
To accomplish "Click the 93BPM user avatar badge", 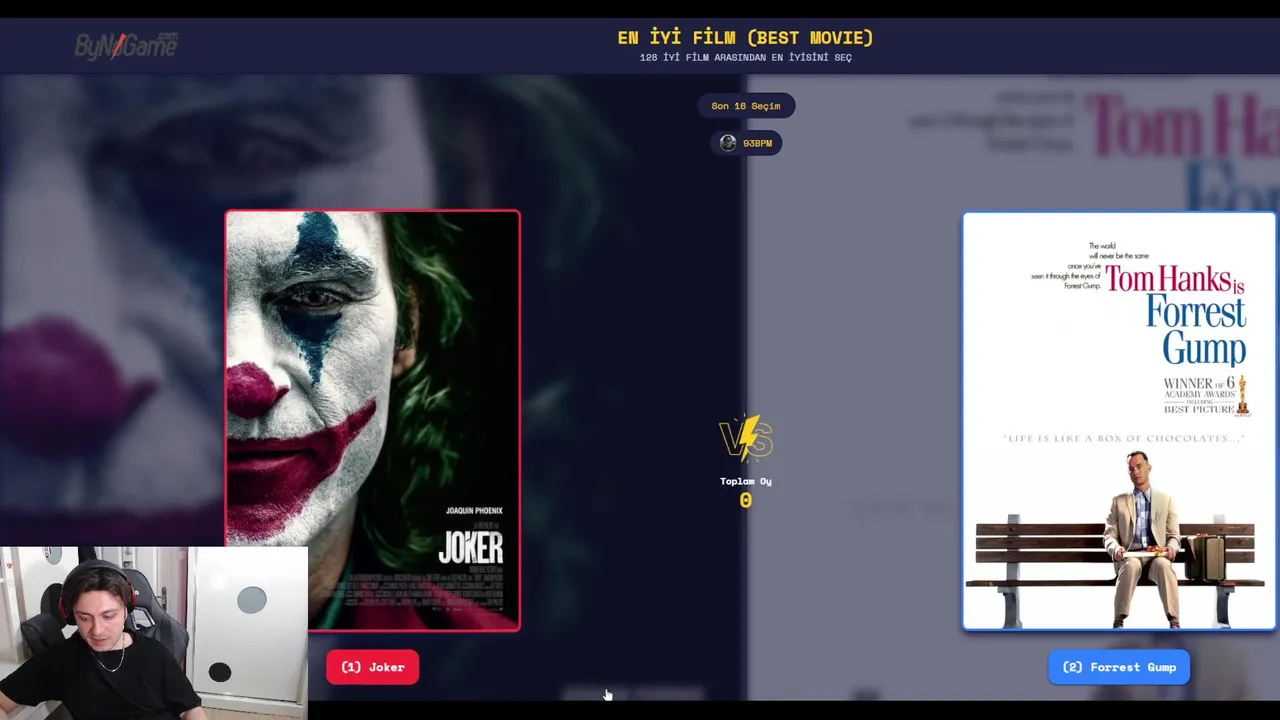I will point(746,143).
